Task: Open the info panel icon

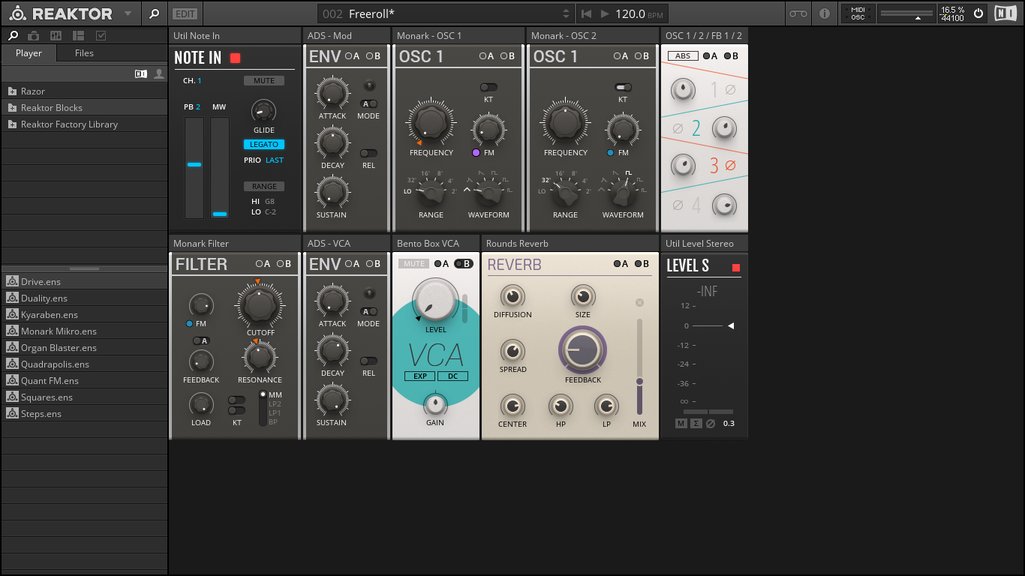Action: [x=824, y=13]
